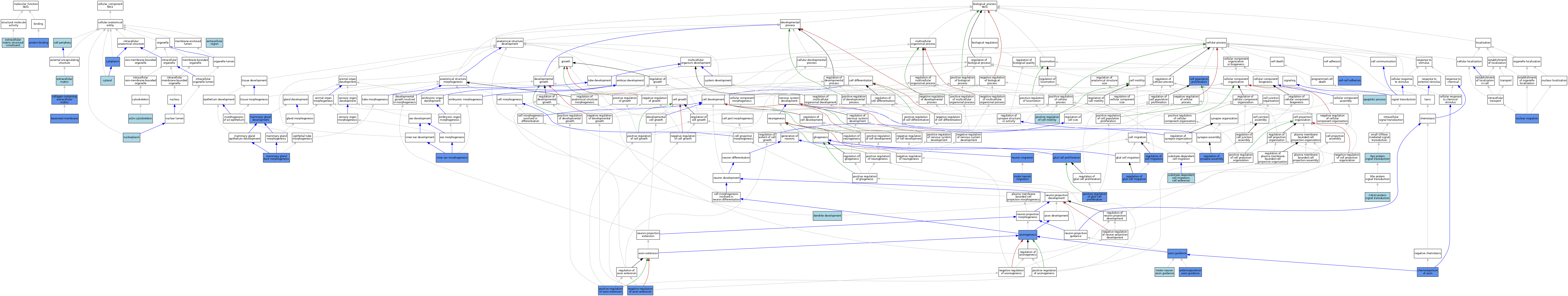Click the 'cell population proliferation' blue node
The height and width of the screenshot is (296, 1568).
click(1198, 80)
